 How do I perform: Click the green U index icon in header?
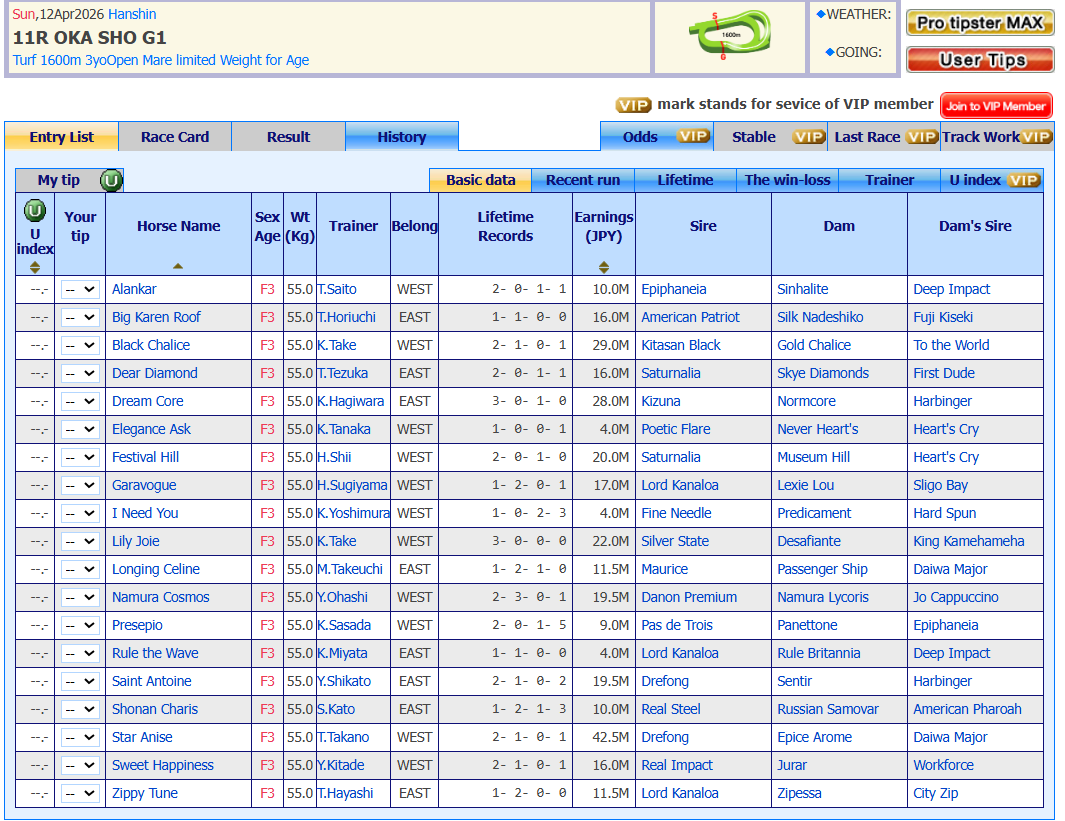[35, 211]
